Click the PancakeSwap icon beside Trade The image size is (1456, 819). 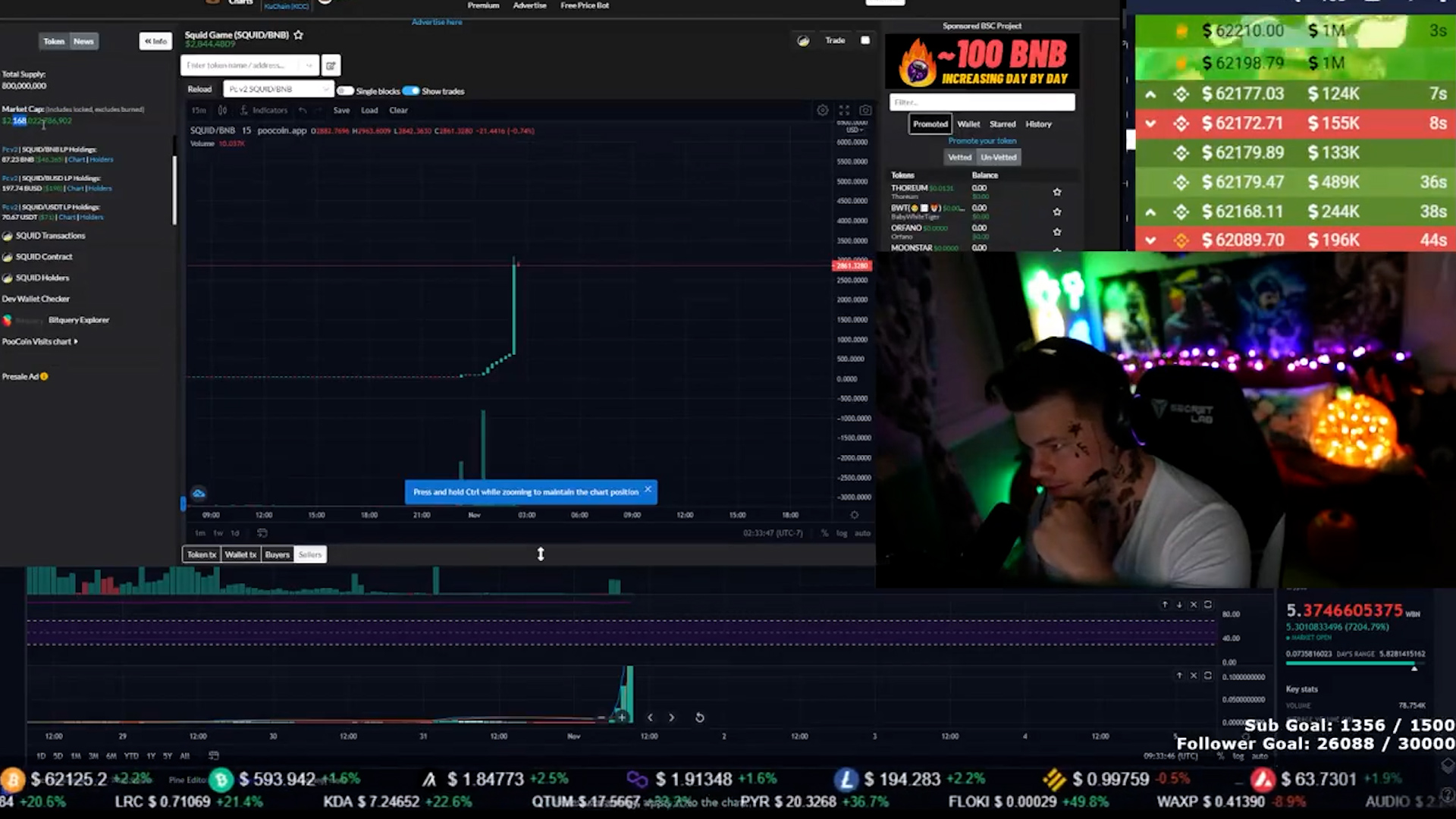[x=803, y=40]
